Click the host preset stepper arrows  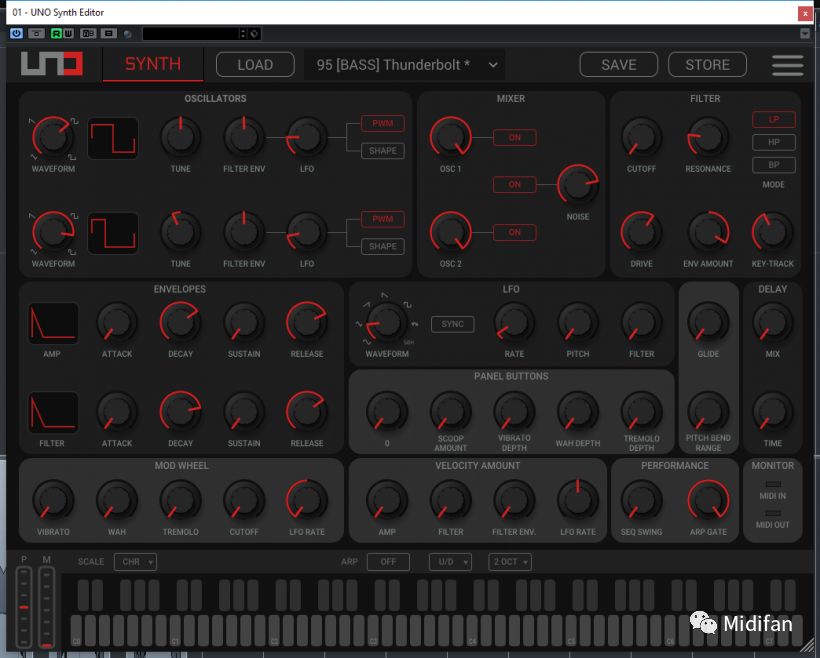click(x=243, y=33)
